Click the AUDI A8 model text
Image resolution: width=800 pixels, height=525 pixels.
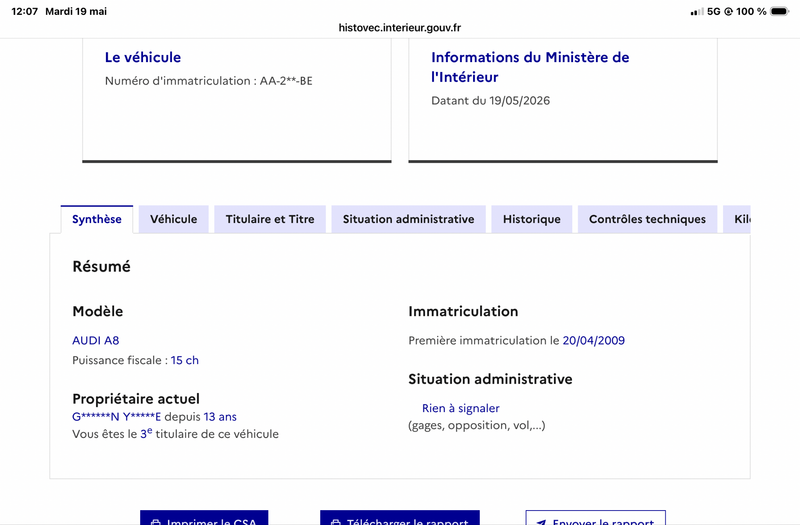pos(96,340)
